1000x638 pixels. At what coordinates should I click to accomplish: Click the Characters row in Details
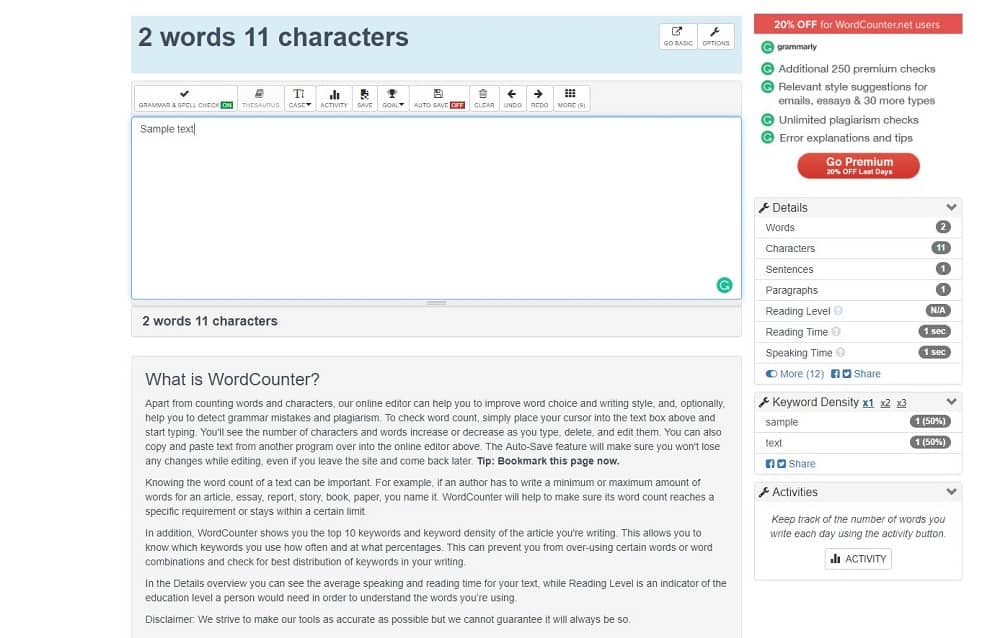tap(858, 248)
